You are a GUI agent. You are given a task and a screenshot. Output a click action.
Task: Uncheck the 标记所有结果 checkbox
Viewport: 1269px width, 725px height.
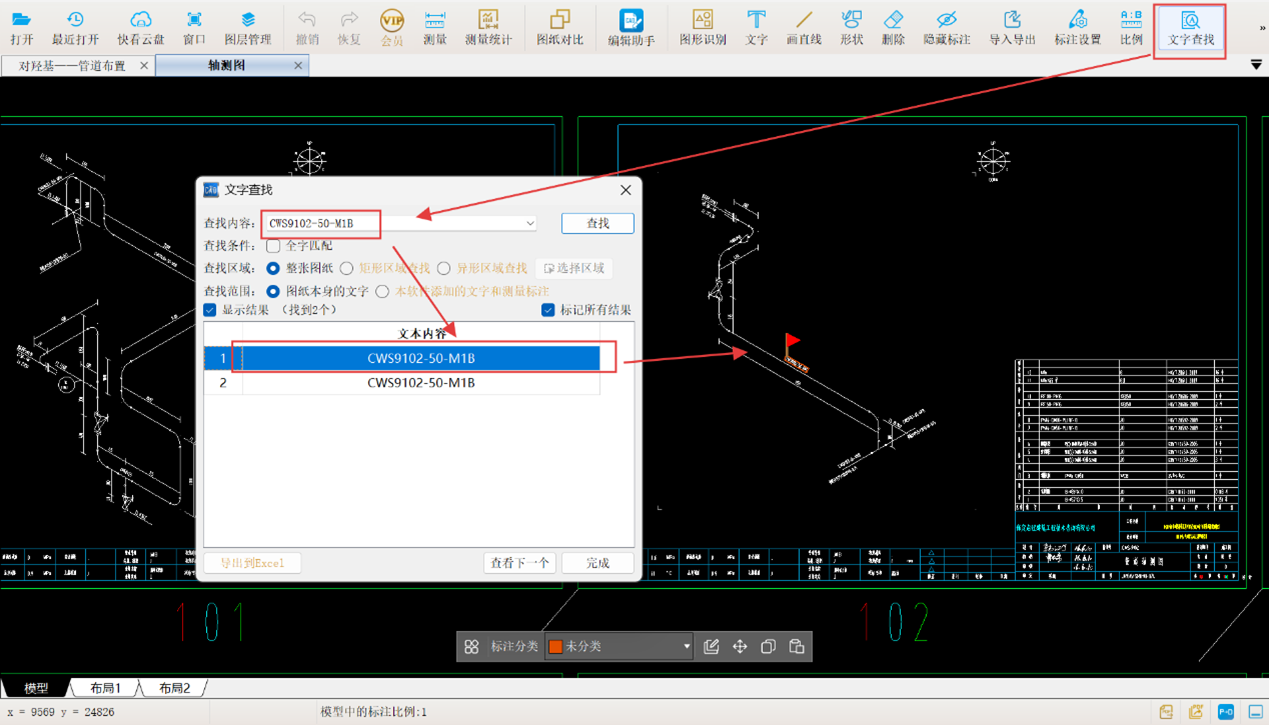pos(548,310)
